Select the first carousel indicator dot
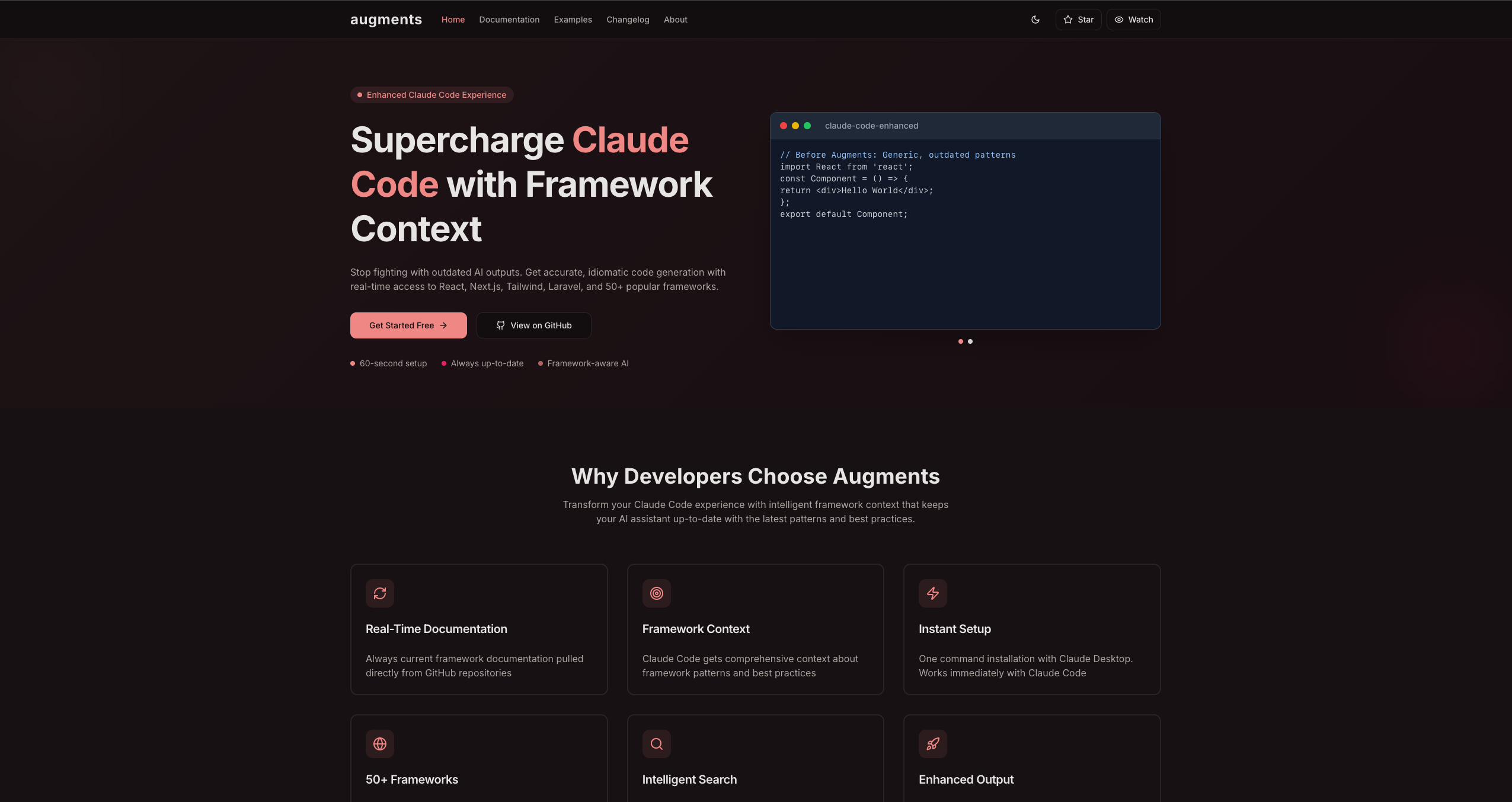Viewport: 1512px width, 802px height. coord(960,341)
